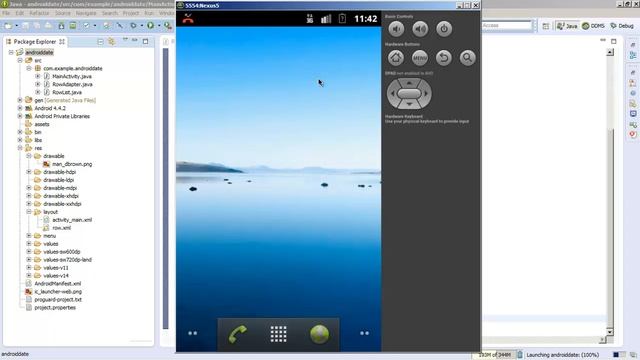Open the Debug toolbar dropdown arrow
The height and width of the screenshot is (360, 640).
tap(141, 26)
